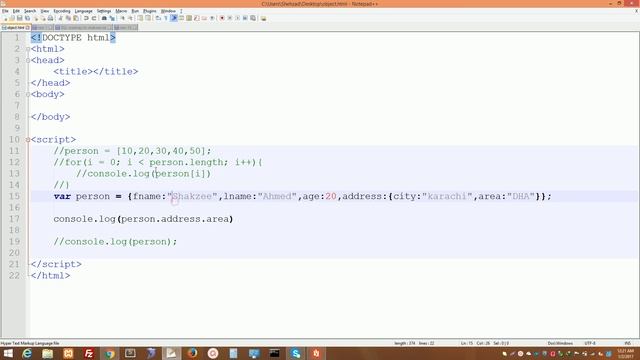Collapse the script block fold at line 10
The height and width of the screenshot is (360, 640).
[x=28, y=140]
